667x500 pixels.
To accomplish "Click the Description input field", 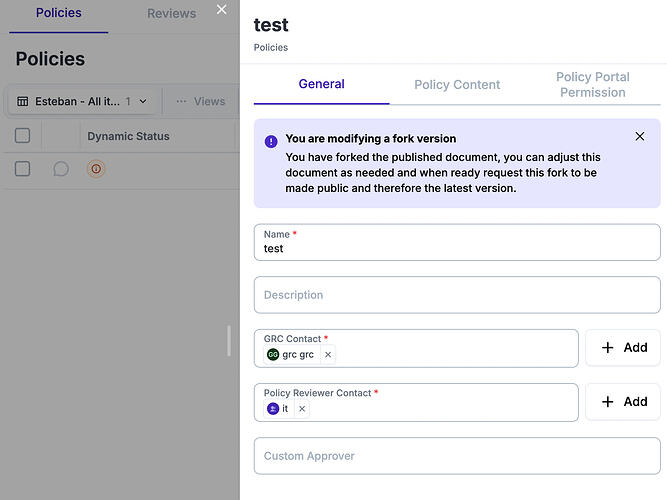I will [x=457, y=295].
